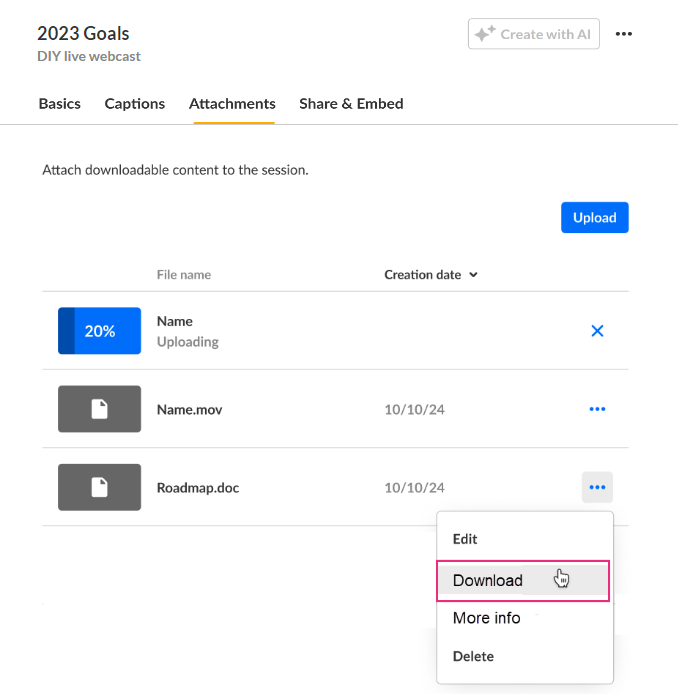Click the 20% upload progress indicator
Screen dimensions: 678x694
coord(99,331)
